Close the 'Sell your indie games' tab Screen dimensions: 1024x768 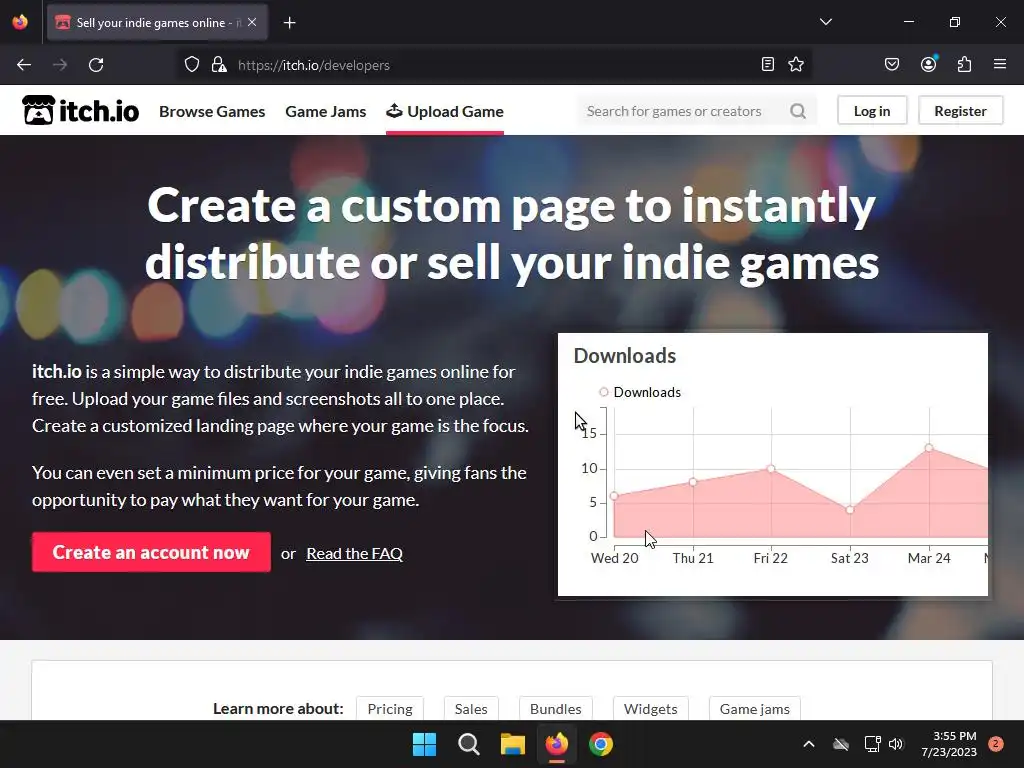tap(252, 22)
